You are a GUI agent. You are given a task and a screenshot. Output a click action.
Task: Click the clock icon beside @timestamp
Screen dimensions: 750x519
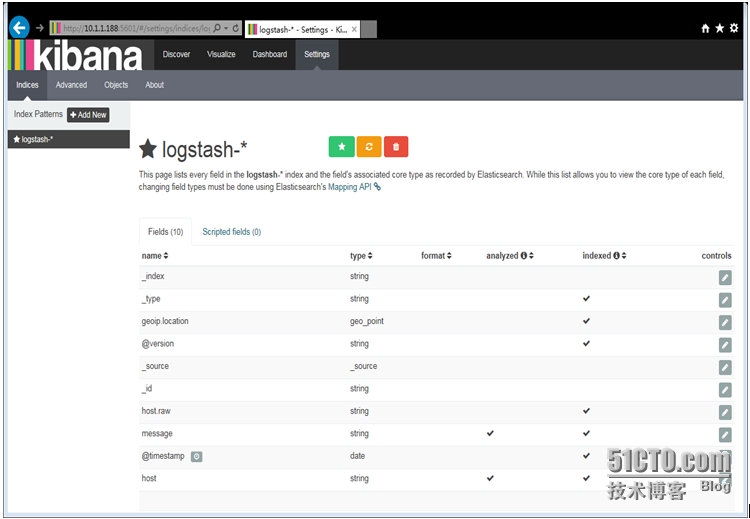(x=197, y=457)
